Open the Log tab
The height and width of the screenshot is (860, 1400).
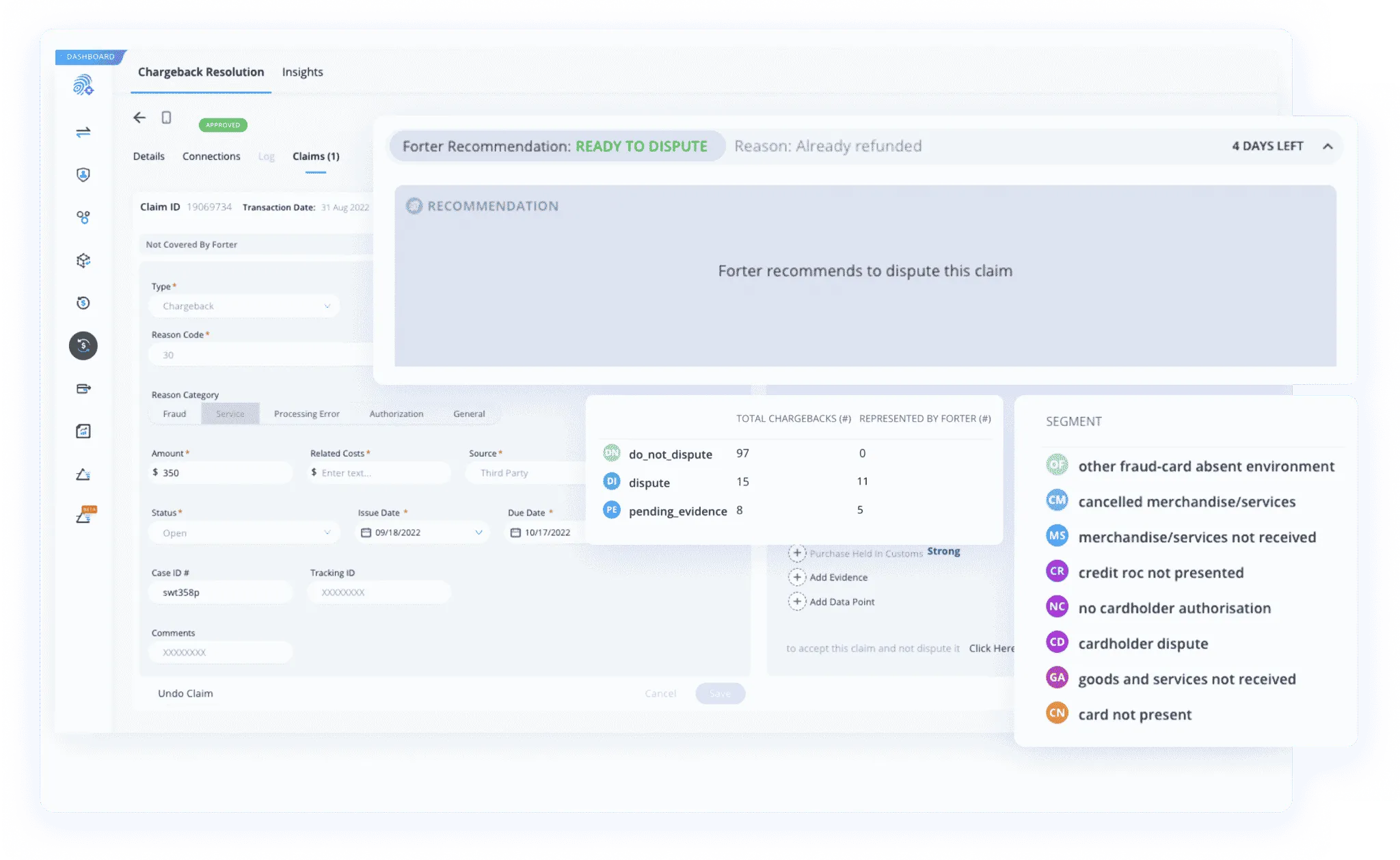point(267,157)
